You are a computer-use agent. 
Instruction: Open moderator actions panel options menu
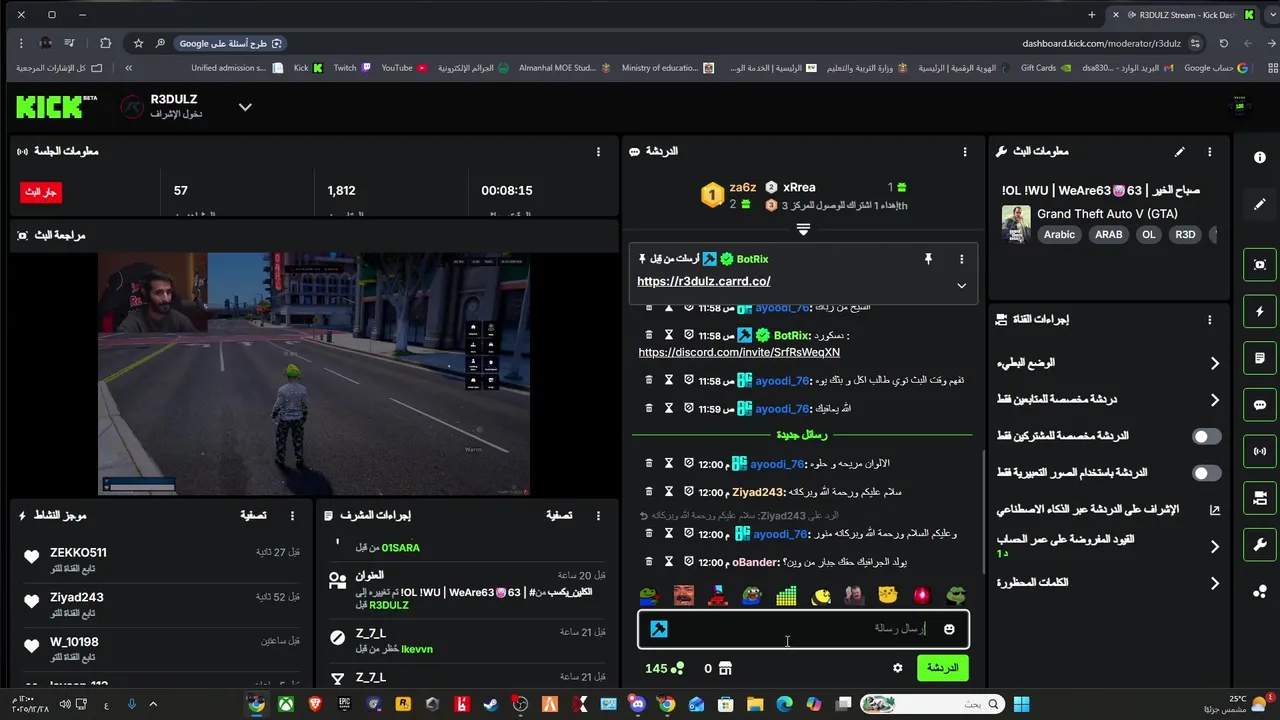(599, 516)
